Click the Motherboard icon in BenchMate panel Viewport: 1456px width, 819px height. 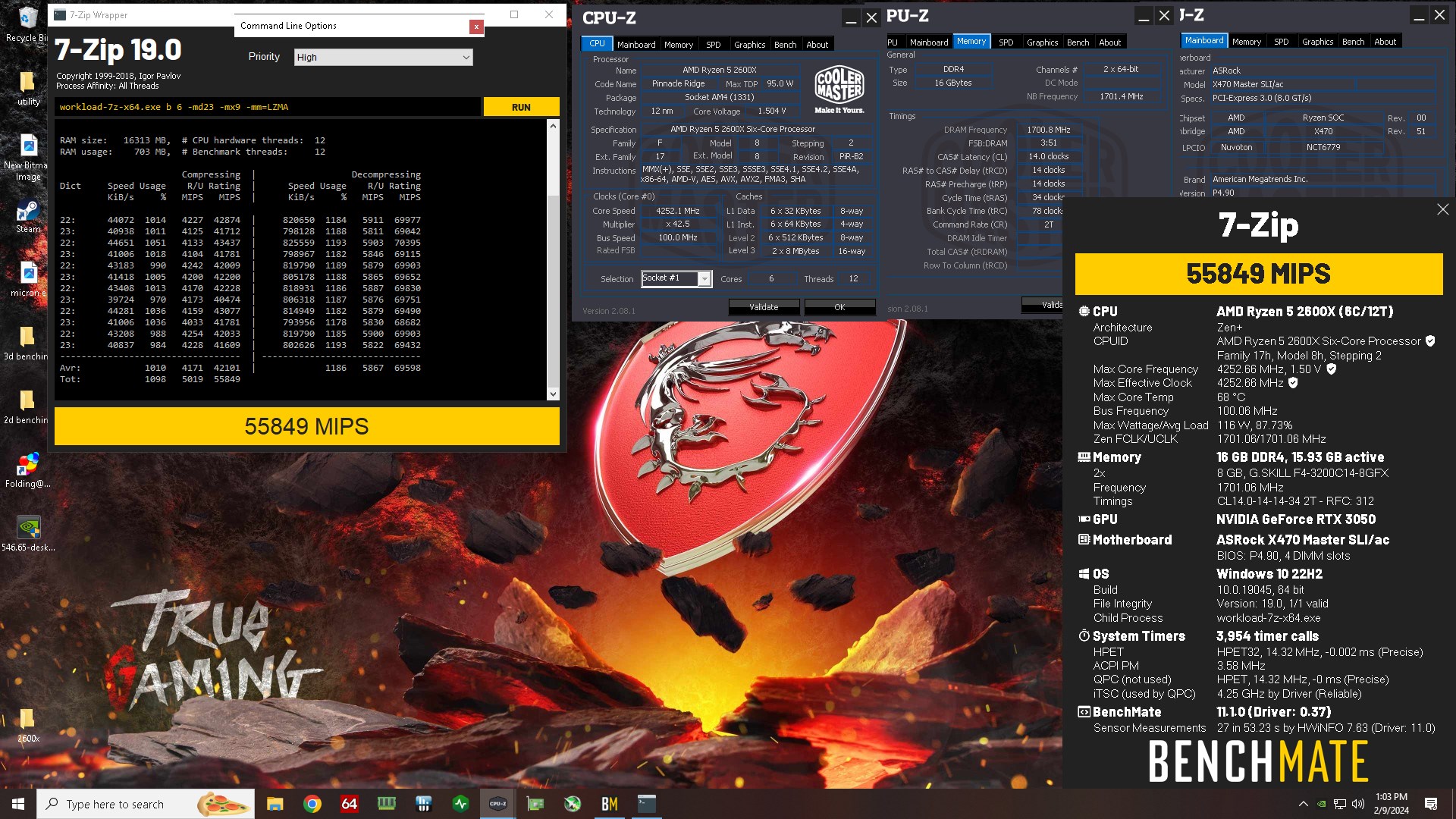(x=1084, y=540)
